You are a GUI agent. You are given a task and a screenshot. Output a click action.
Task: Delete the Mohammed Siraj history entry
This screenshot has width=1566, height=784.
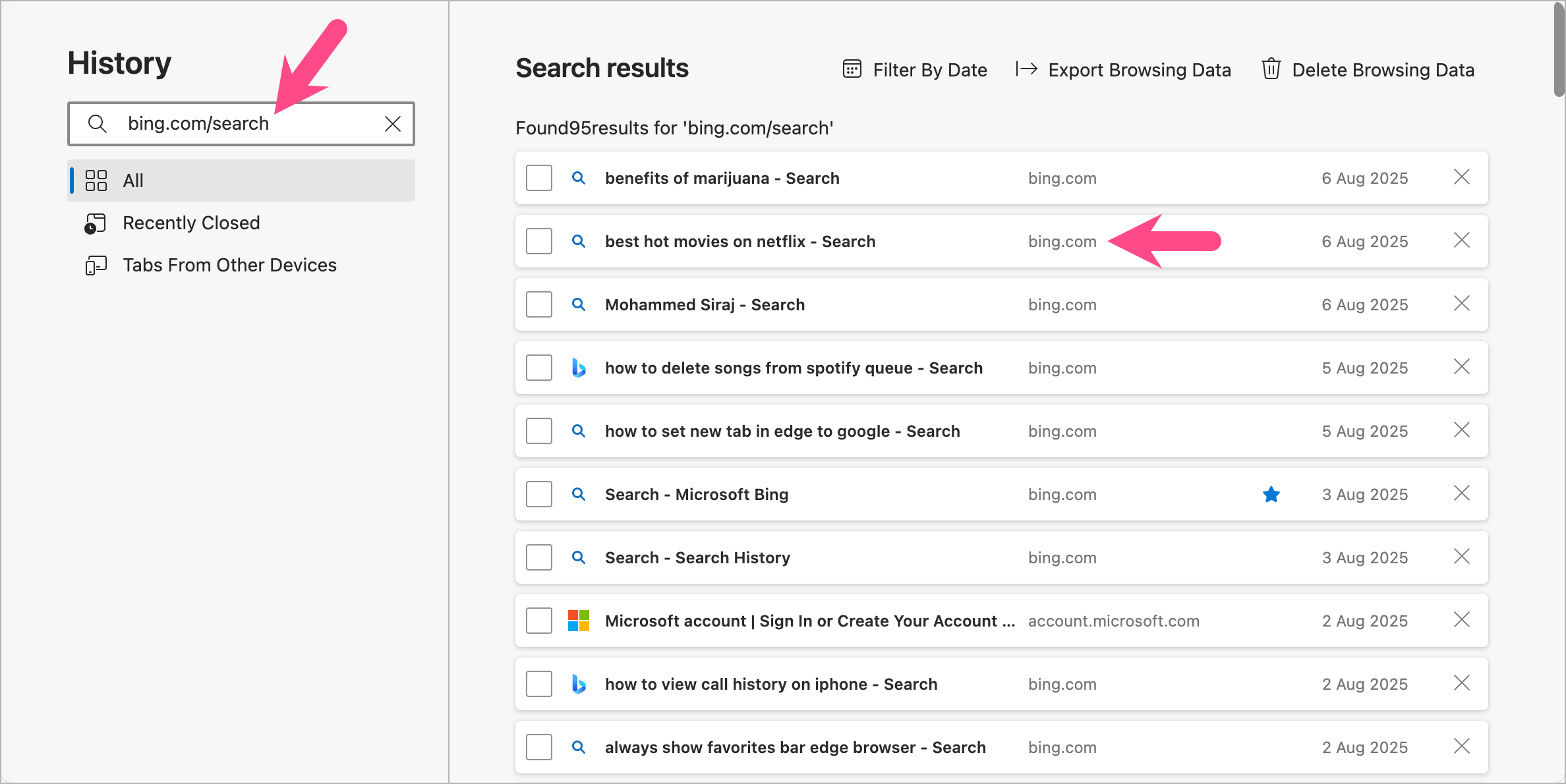pyautogui.click(x=1461, y=304)
